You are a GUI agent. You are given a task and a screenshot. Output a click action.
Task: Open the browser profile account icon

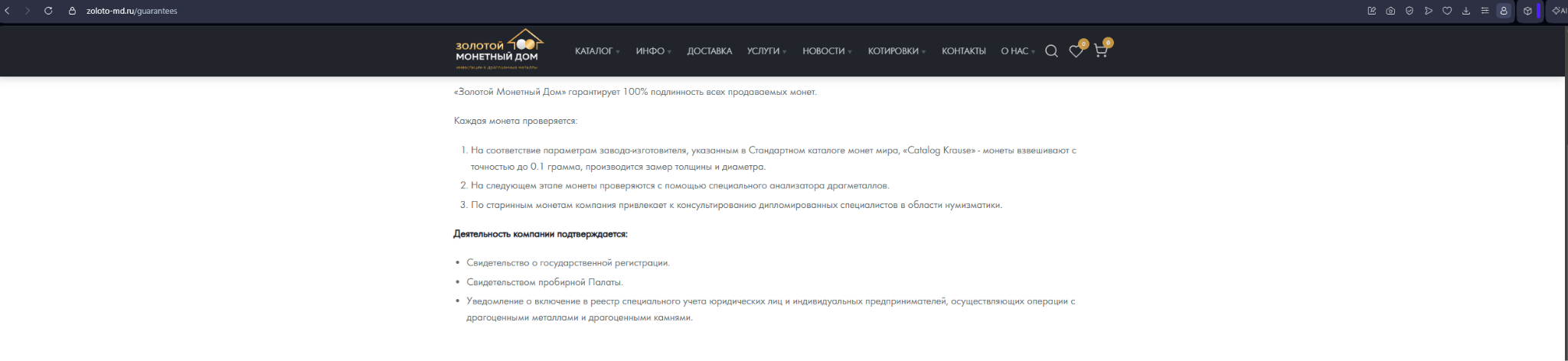coord(1504,11)
